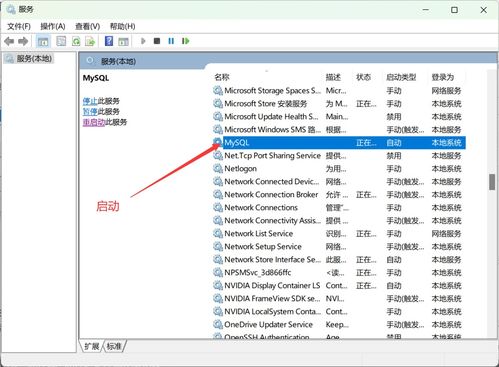Screen dimensions: 499x367
Task: Click gear icon beside NPSMSvc_3d866ffc
Action: [218, 273]
